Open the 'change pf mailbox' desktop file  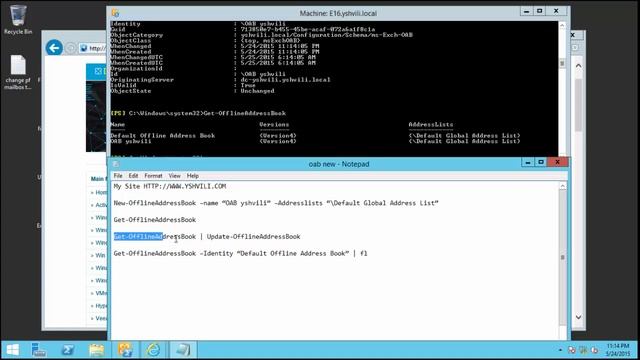[x=18, y=72]
